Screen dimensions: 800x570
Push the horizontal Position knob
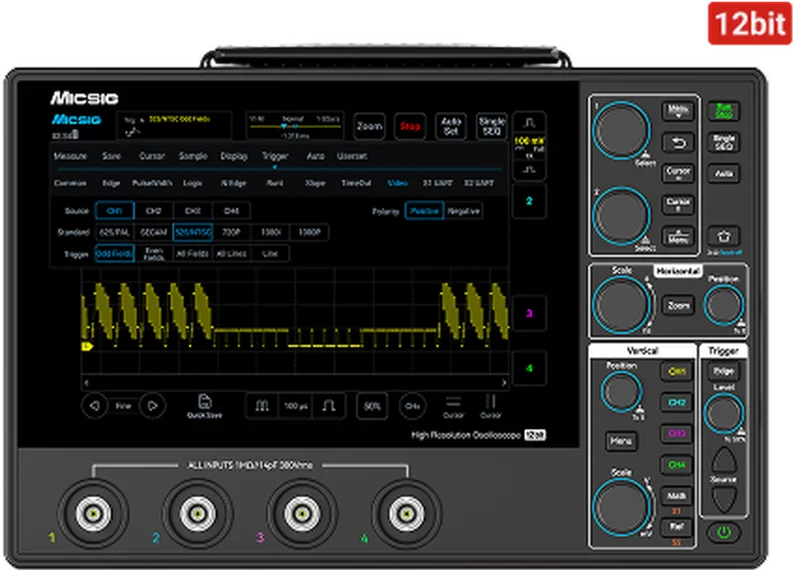coord(723,305)
